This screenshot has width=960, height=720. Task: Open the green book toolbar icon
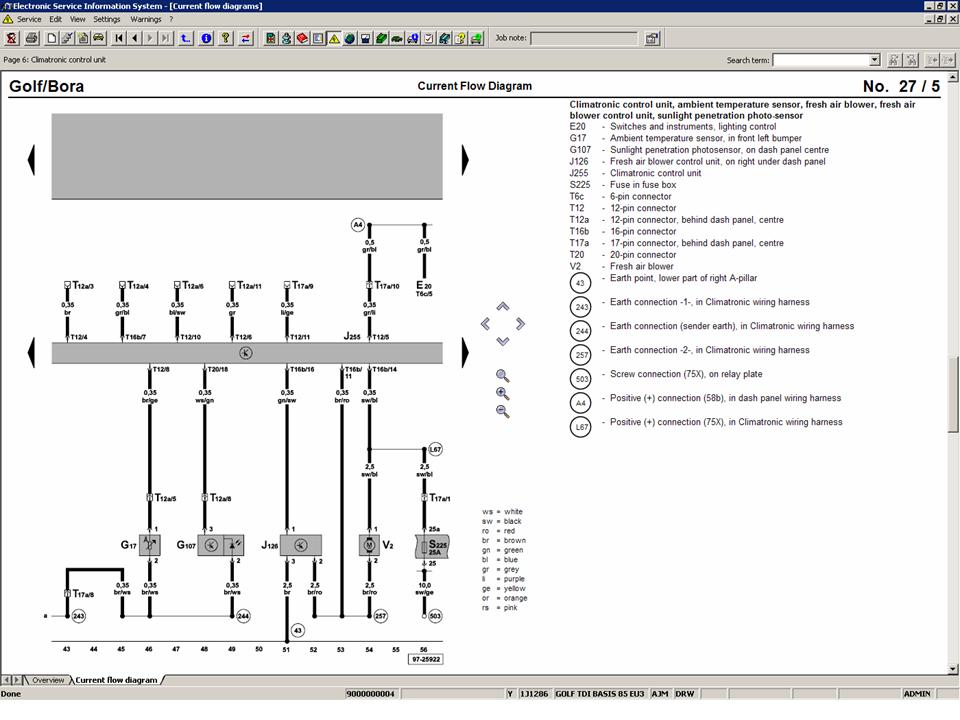[381, 38]
